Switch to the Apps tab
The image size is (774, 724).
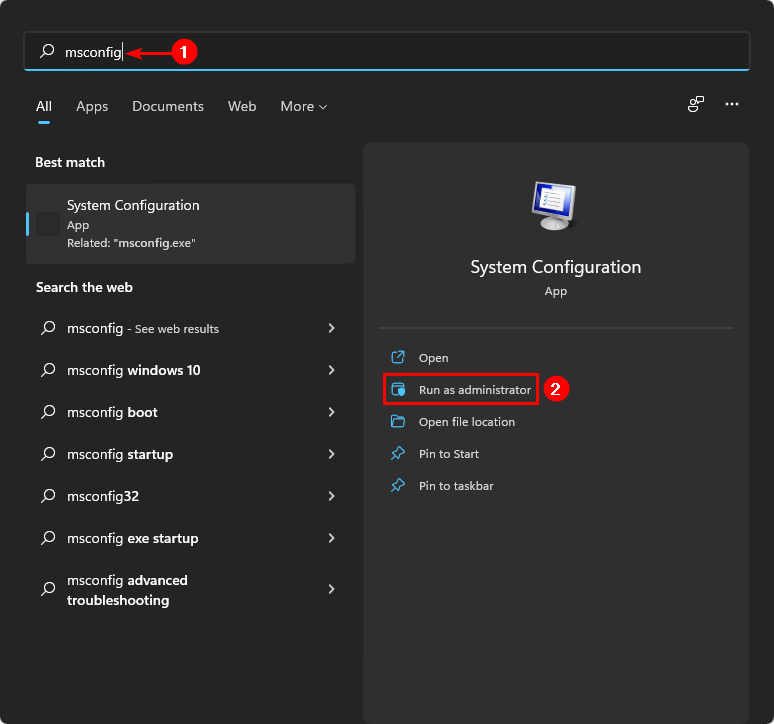pos(92,107)
